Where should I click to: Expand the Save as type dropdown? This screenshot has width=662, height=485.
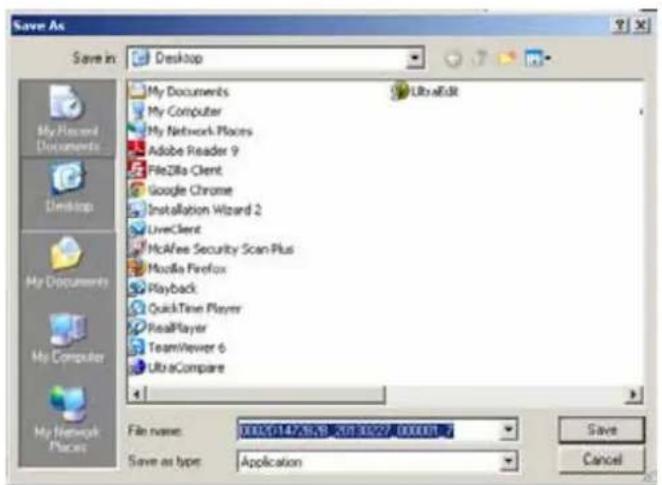508,461
